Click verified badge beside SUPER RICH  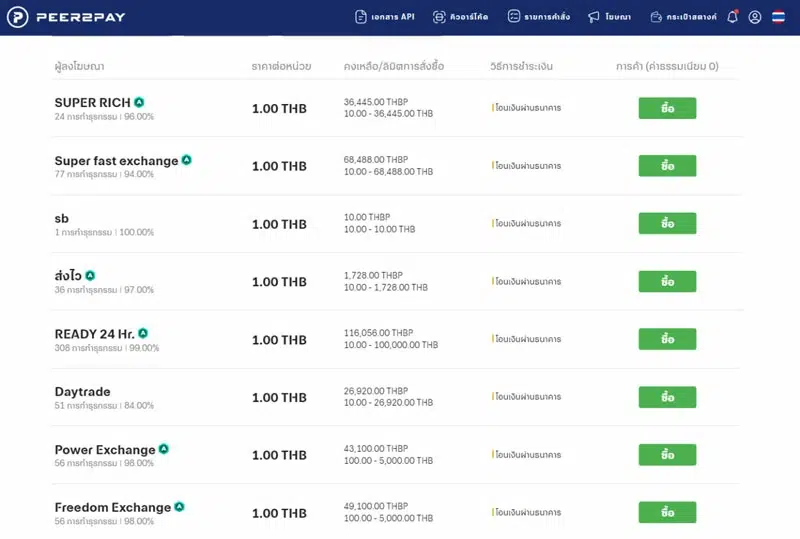coord(139,102)
